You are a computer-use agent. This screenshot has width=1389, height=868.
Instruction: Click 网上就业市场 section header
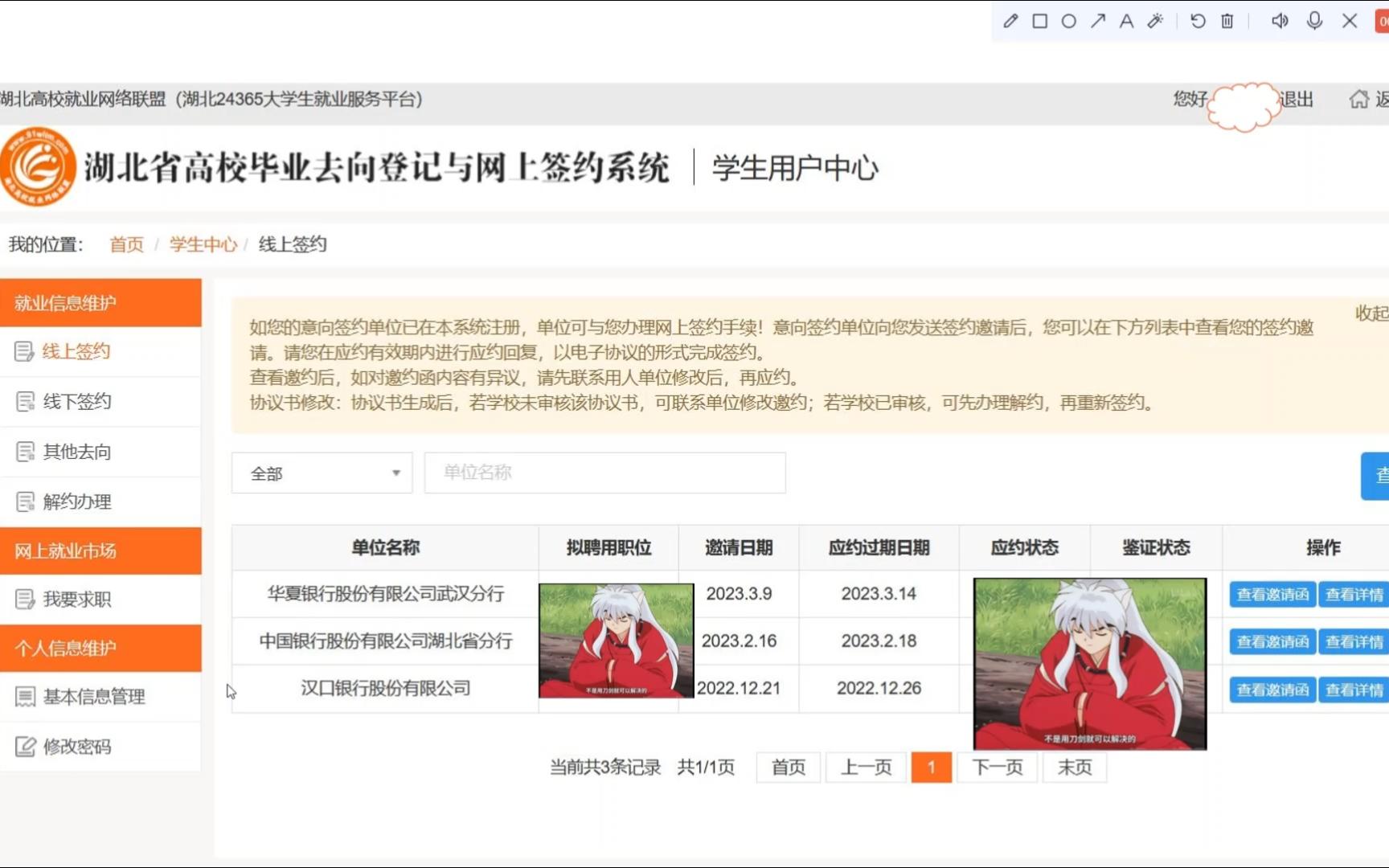click(100, 551)
